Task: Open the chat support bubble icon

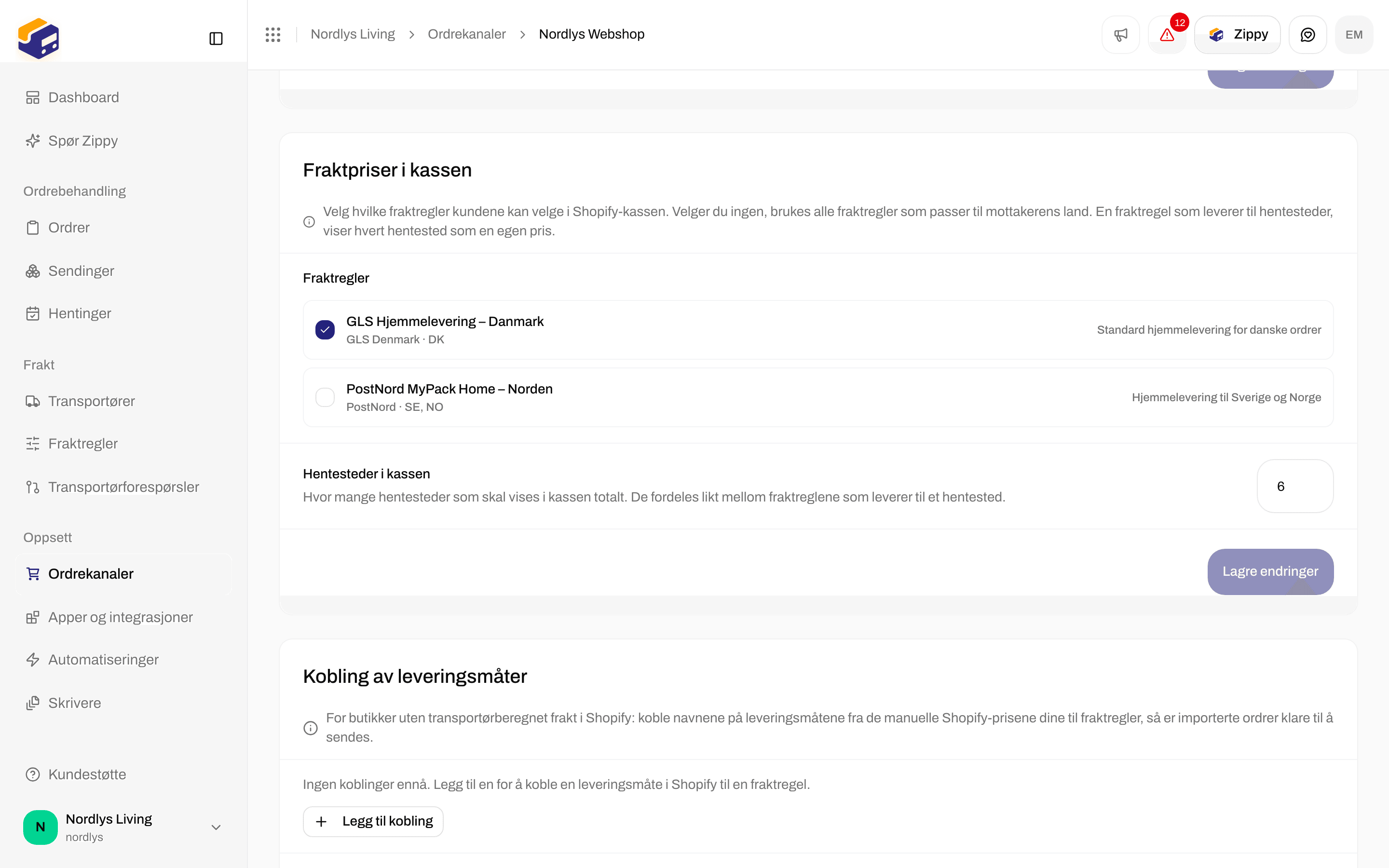Action: [x=1307, y=34]
